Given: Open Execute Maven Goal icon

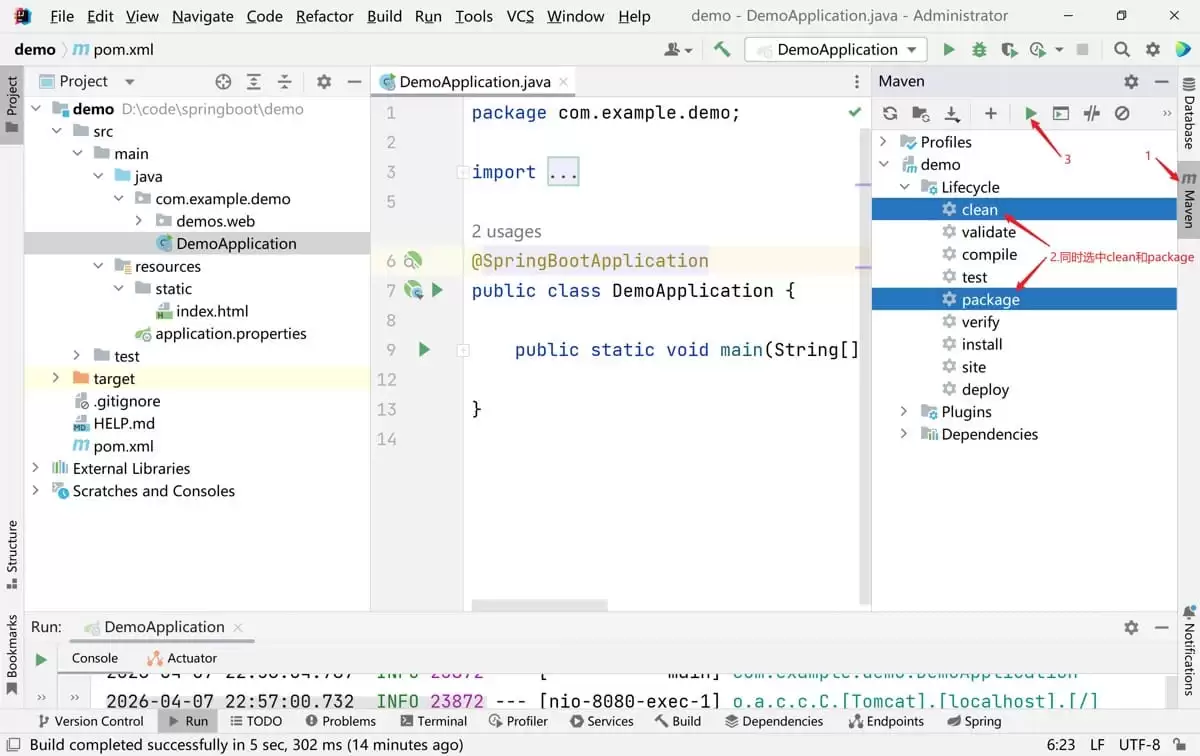Looking at the screenshot, I should tap(1061, 114).
